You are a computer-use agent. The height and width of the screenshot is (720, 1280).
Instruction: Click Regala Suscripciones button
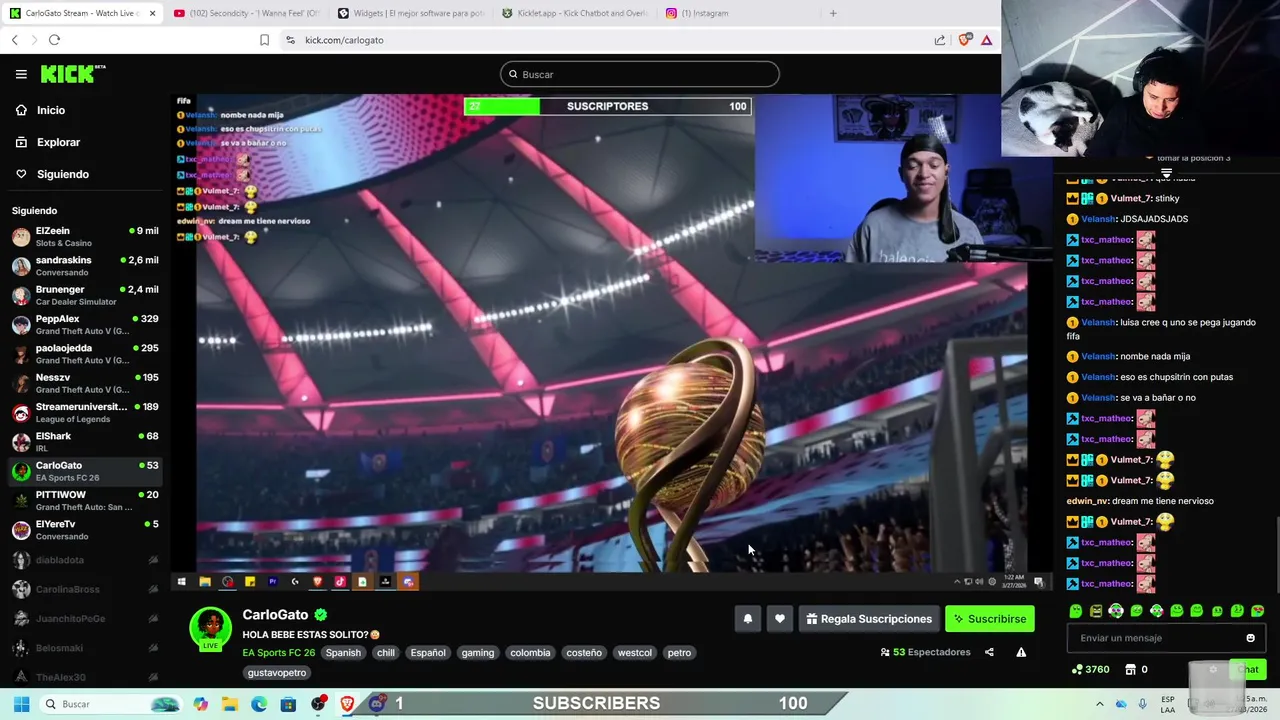point(868,619)
